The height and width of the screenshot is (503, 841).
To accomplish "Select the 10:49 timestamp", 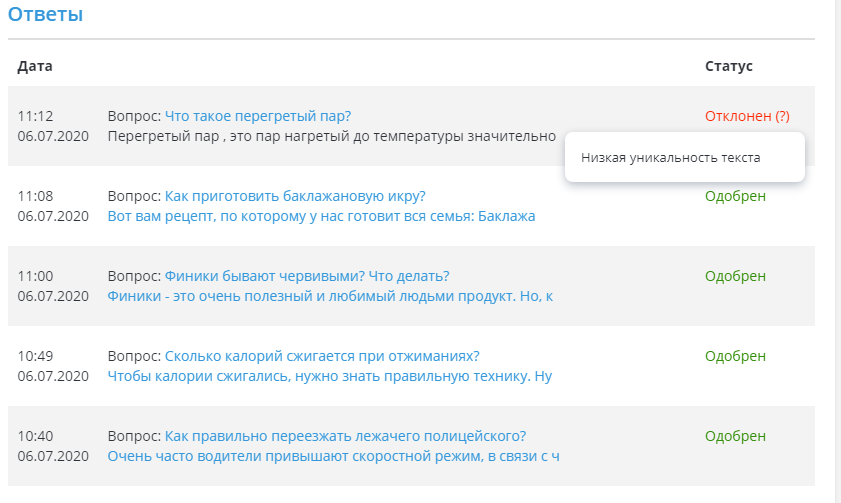I will click(35, 356).
